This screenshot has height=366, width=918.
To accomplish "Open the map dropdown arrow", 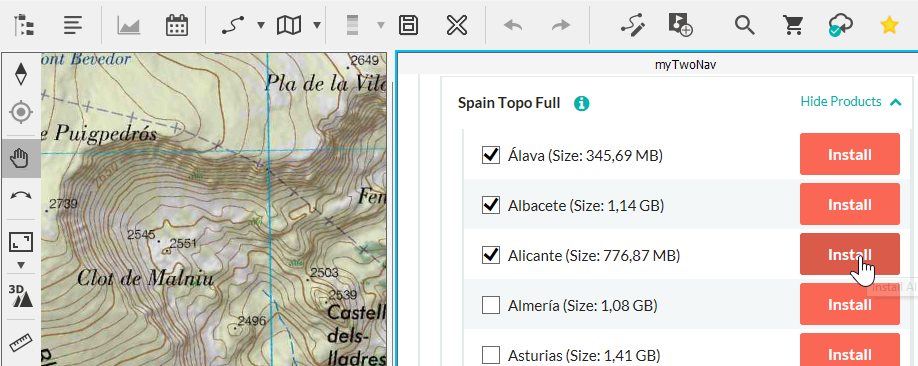I will [317, 25].
